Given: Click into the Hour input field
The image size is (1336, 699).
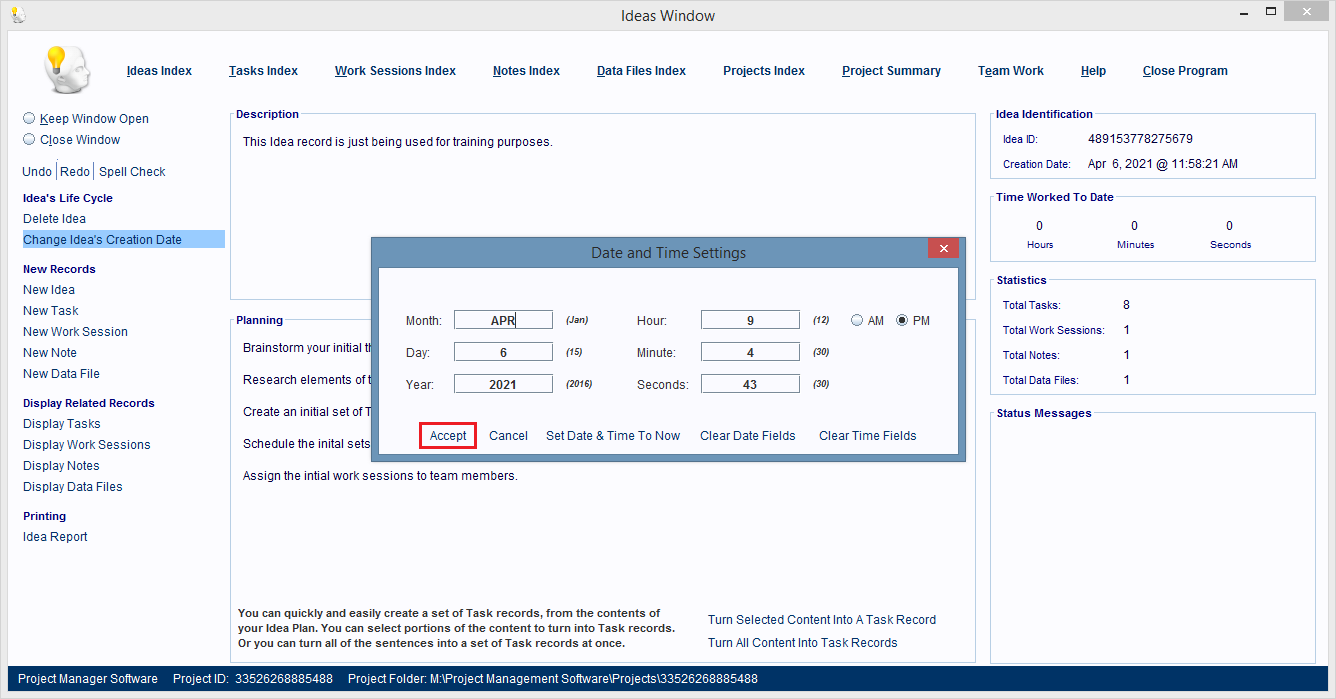Looking at the screenshot, I should 750,320.
